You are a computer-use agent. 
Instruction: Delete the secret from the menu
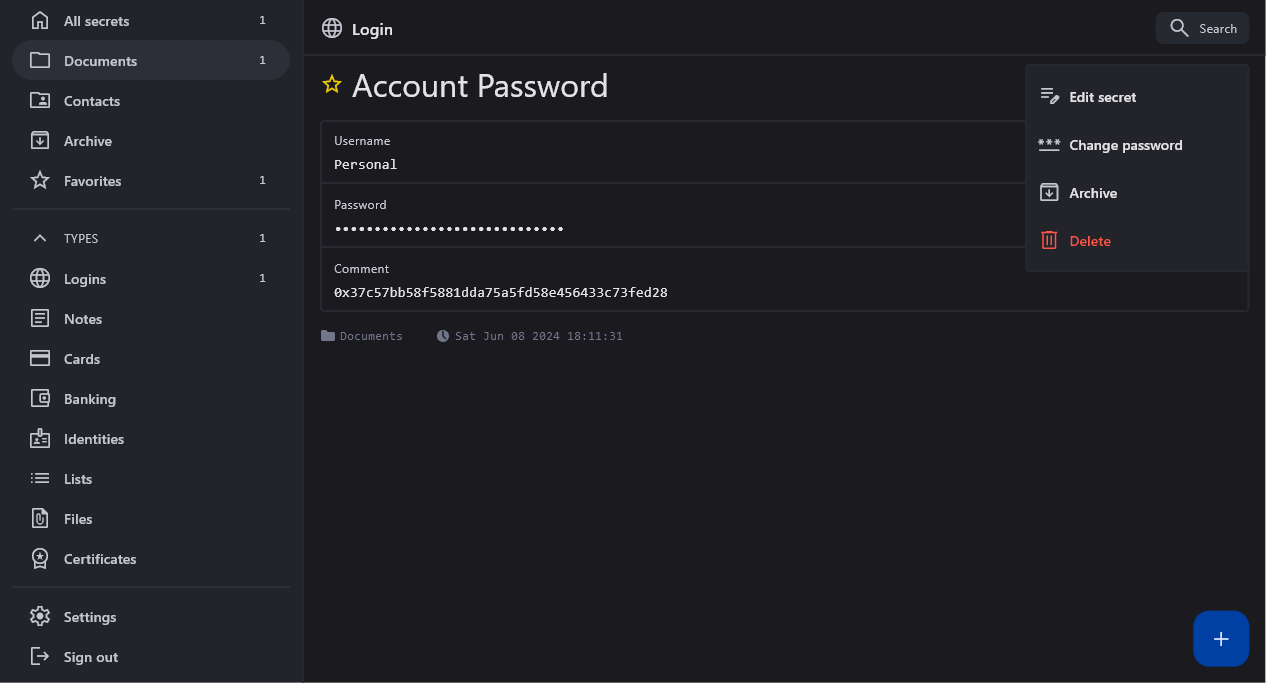pos(1089,241)
